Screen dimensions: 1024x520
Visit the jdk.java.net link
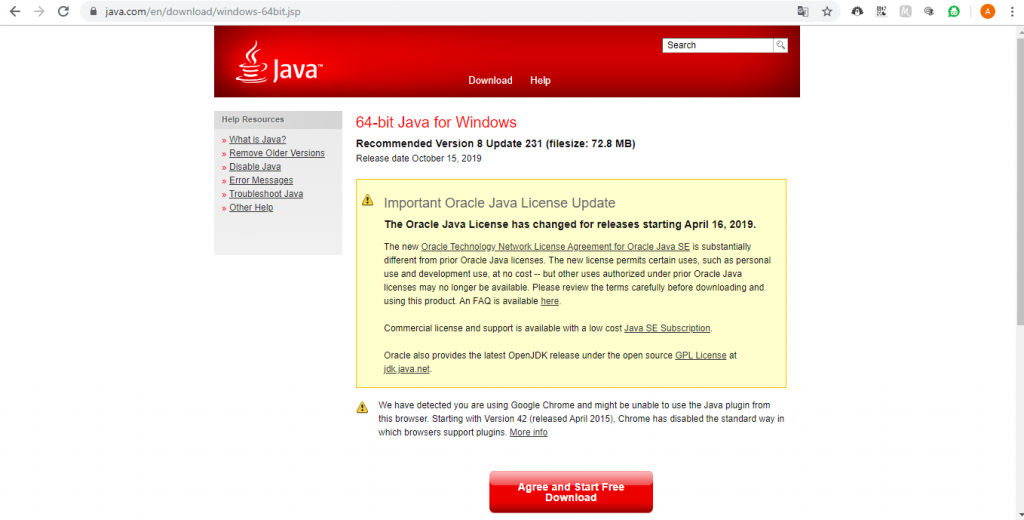point(406,369)
